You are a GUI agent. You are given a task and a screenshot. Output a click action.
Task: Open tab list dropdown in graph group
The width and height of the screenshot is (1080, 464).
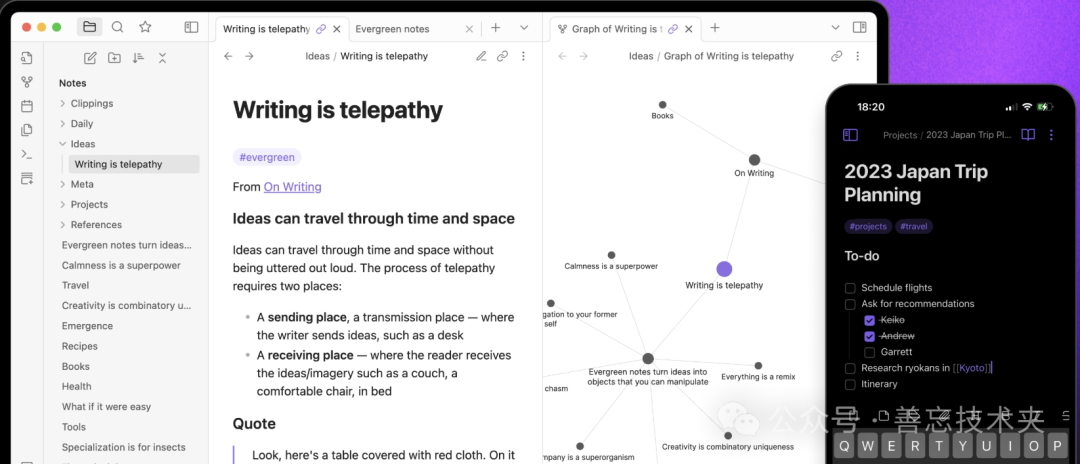(835, 28)
